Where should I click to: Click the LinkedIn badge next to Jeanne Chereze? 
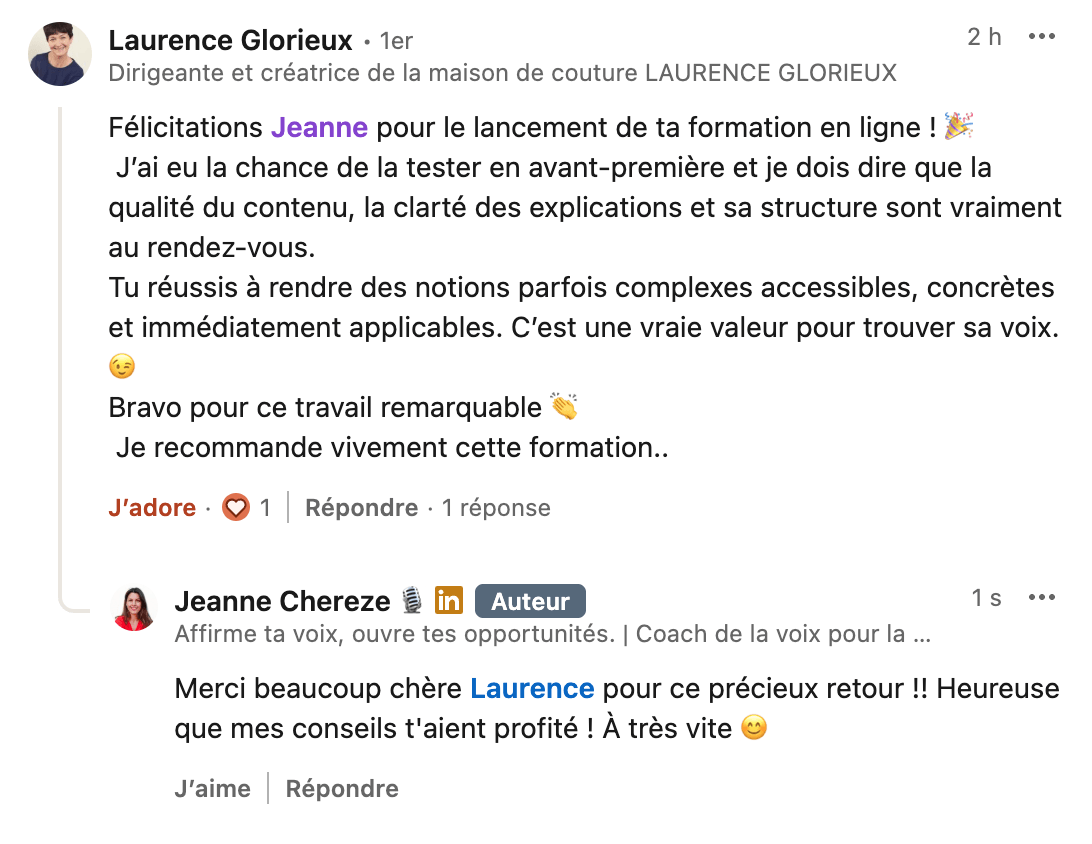[x=449, y=601]
